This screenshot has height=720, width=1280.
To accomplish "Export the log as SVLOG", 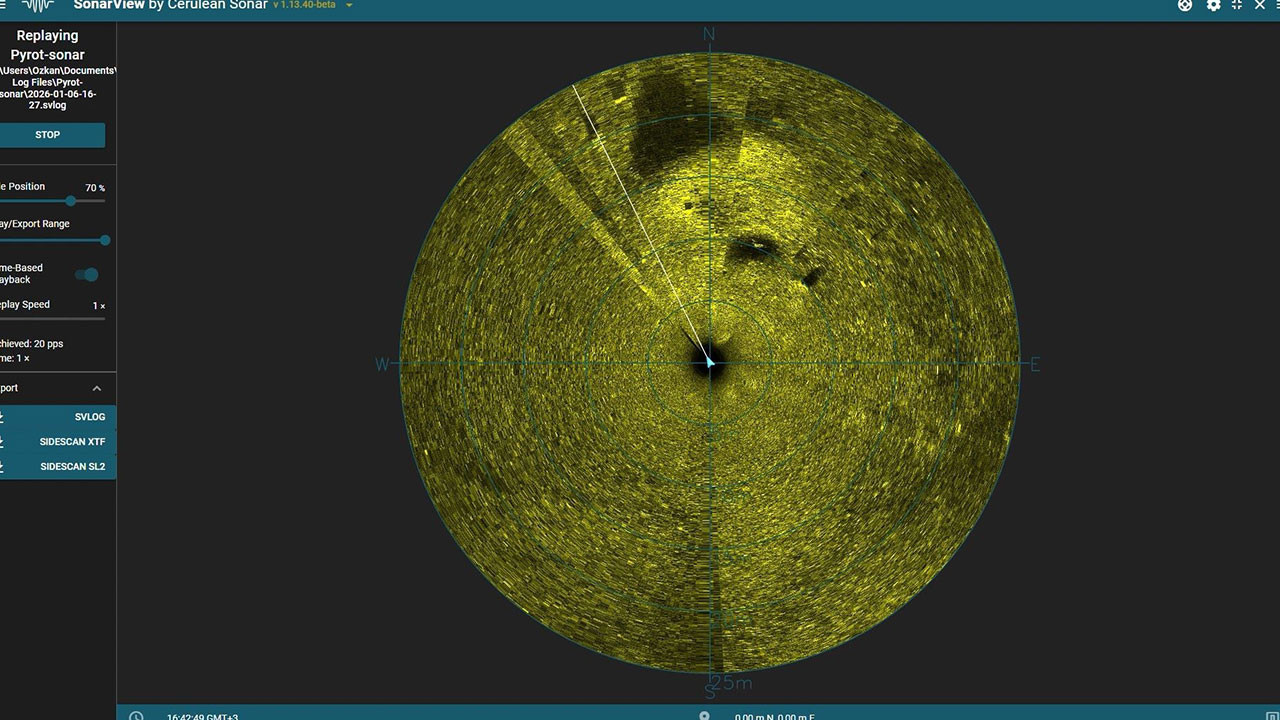I will [x=56, y=417].
